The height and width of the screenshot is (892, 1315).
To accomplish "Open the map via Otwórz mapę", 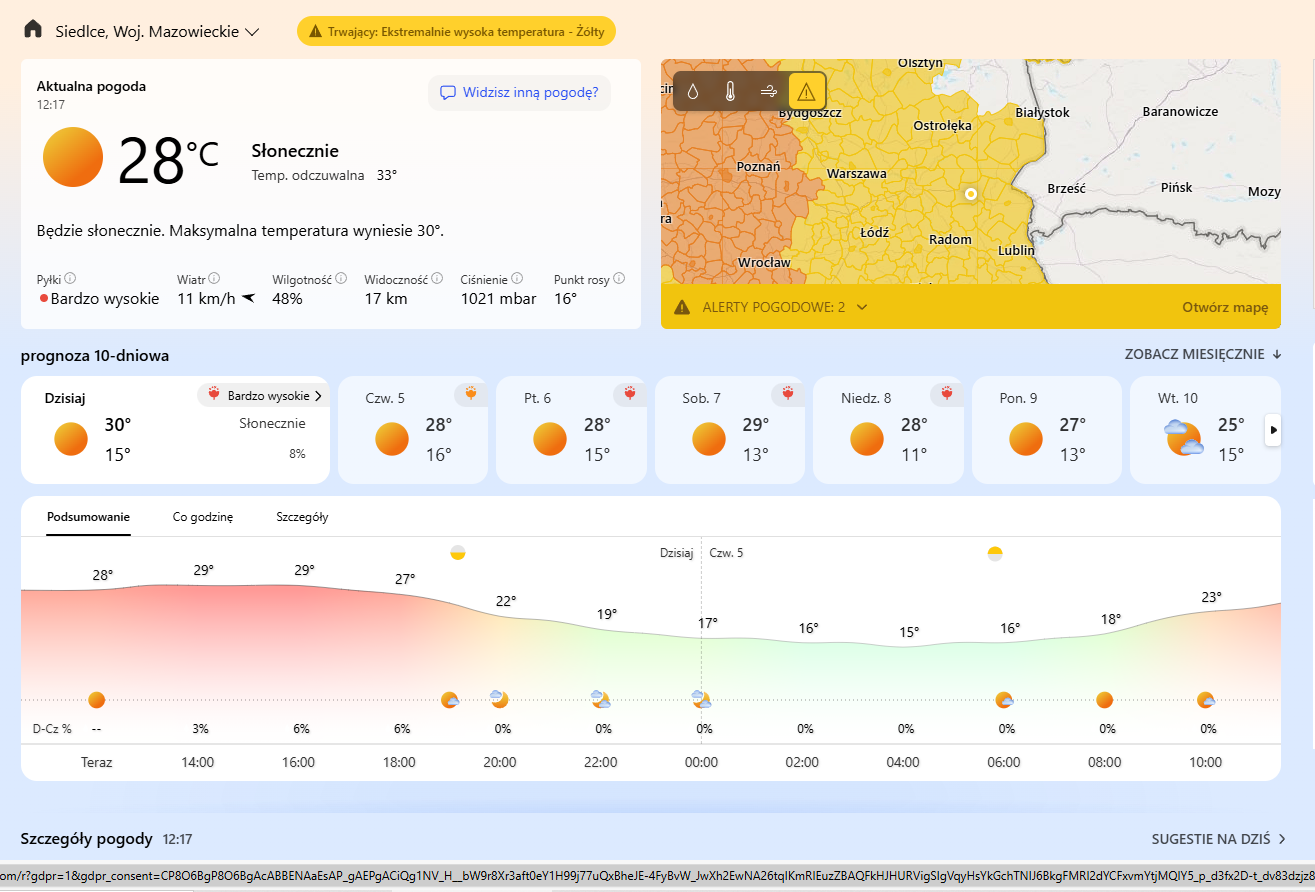I will [x=1225, y=307].
